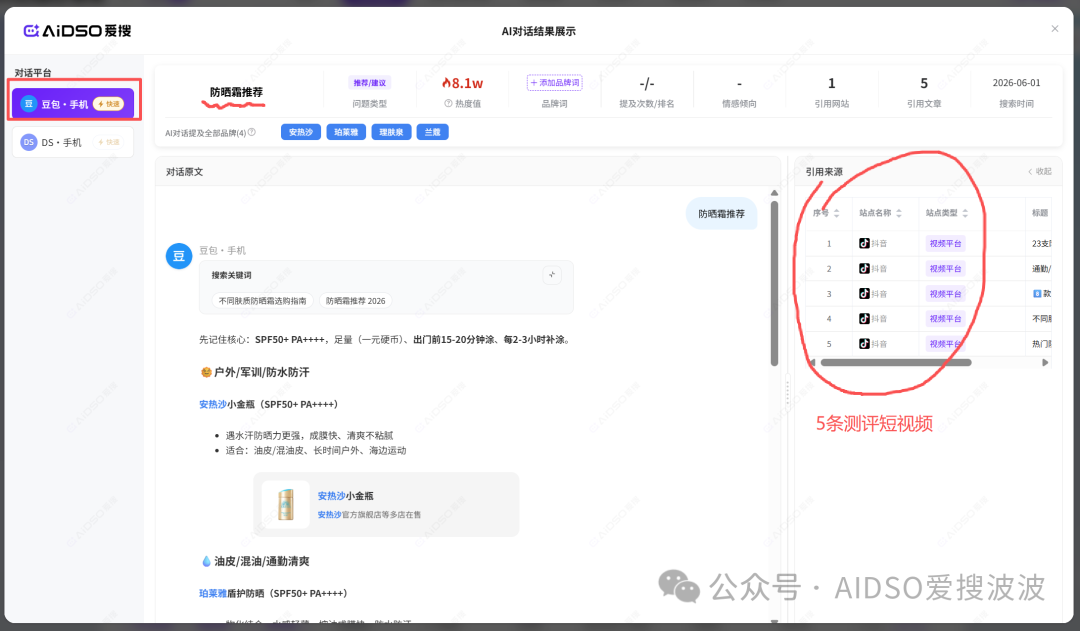The height and width of the screenshot is (631, 1080).
Task: Click the 防晒霜推荐 query bubble
Action: (721, 214)
